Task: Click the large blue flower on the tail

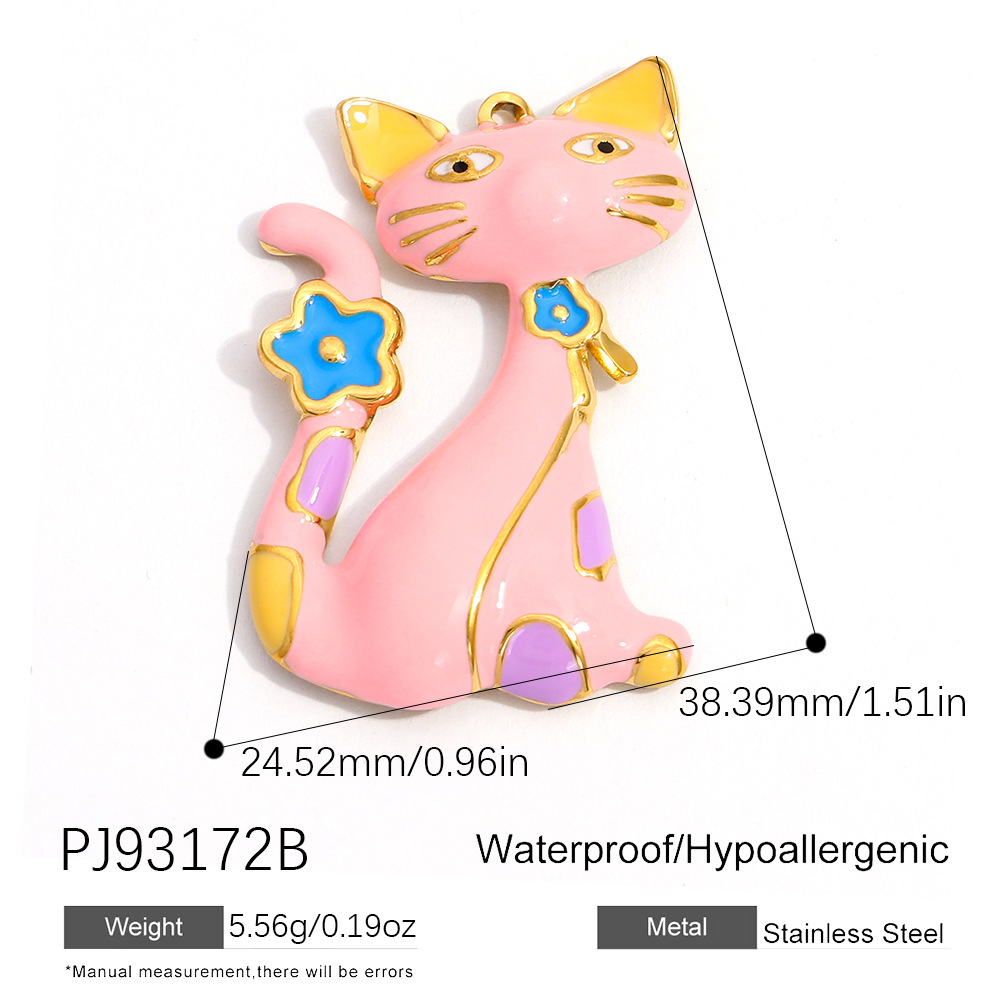Action: tap(331, 348)
